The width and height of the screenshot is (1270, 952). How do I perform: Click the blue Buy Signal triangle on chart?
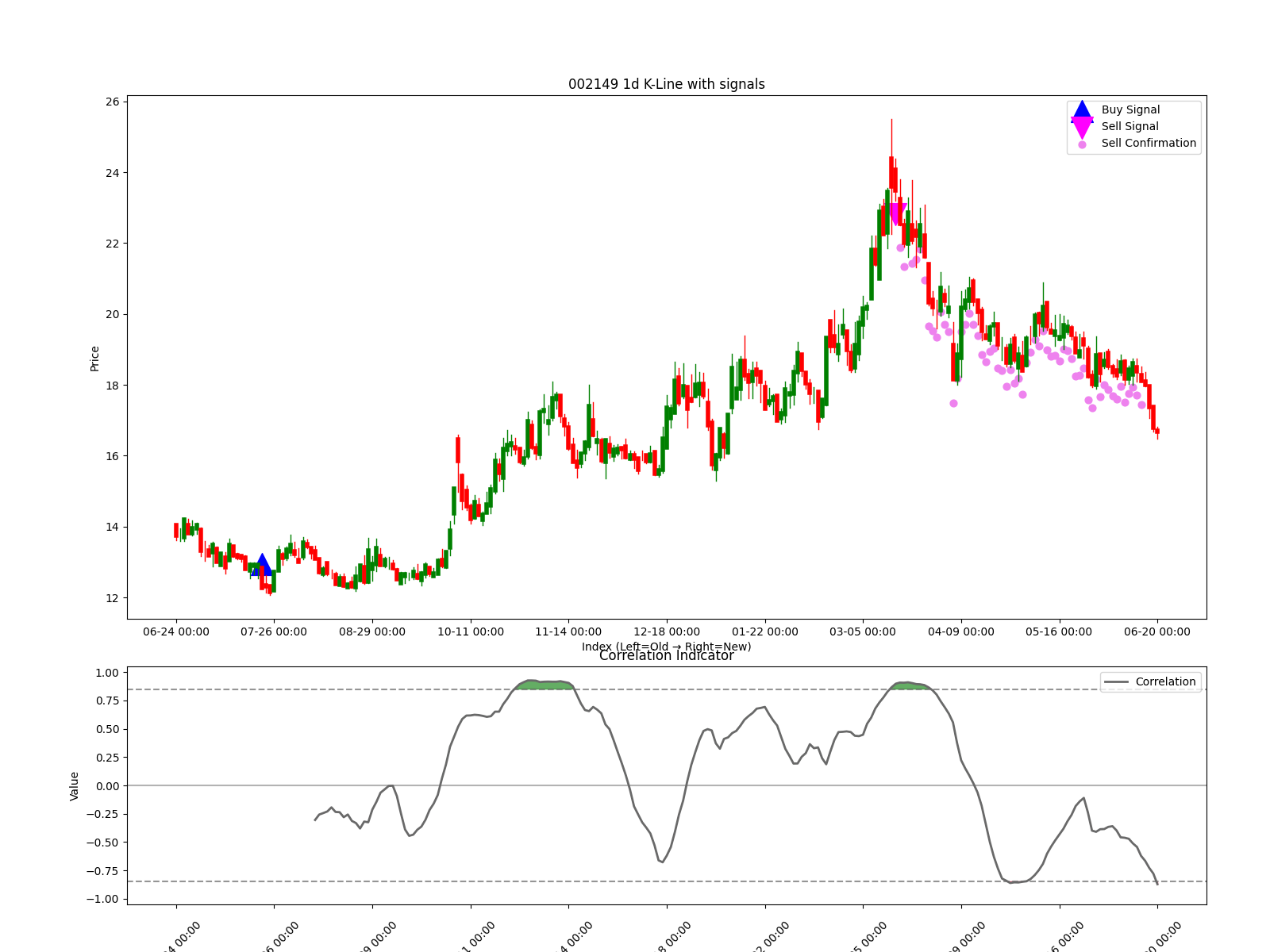coord(262,565)
